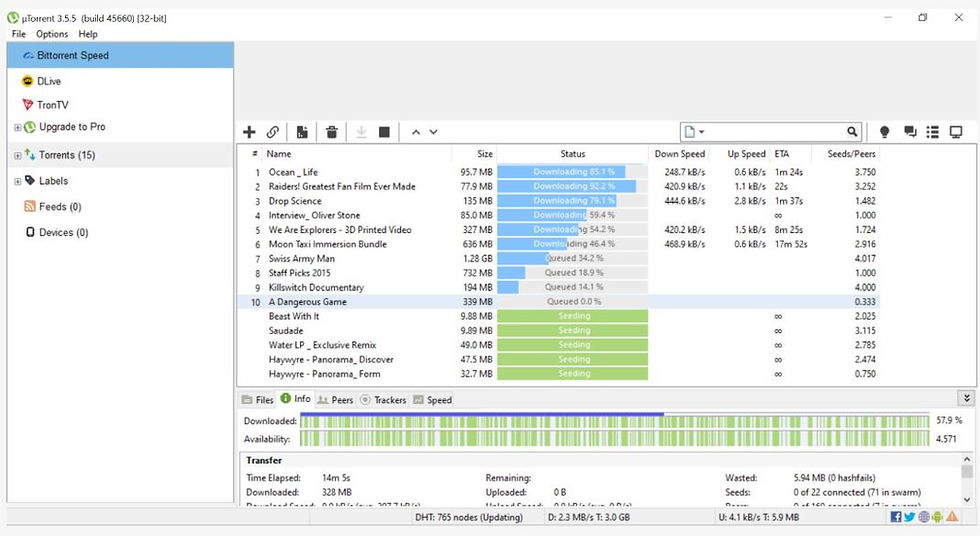Image resolution: width=980 pixels, height=536 pixels.
Task: Select Upgrade to Pro in sidebar
Action: tap(72, 127)
